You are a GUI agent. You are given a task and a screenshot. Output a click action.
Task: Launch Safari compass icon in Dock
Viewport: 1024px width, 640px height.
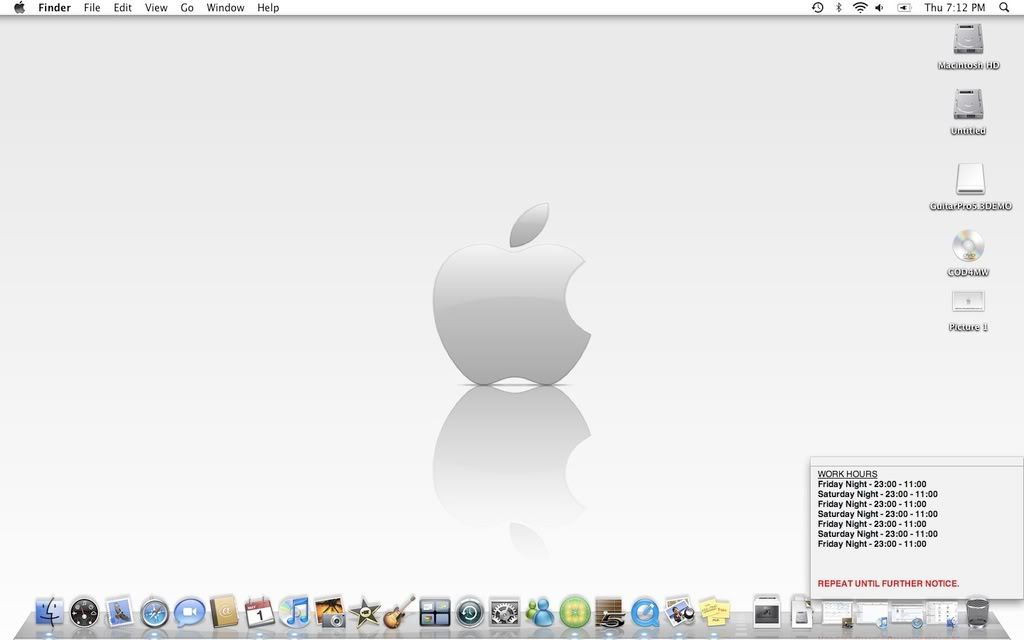click(x=155, y=614)
